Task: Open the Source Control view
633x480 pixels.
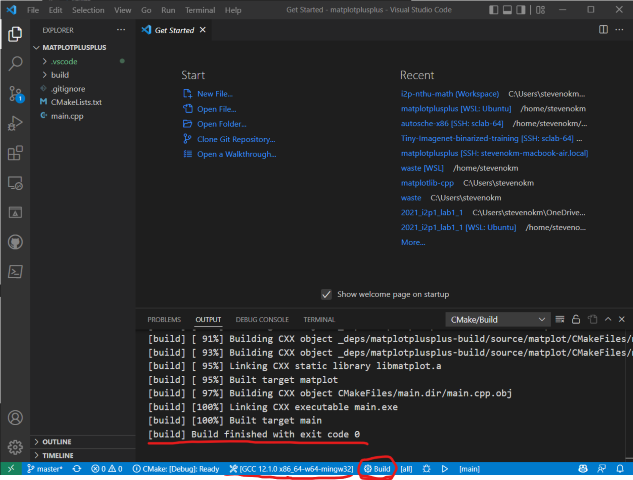Action: pyautogui.click(x=15, y=94)
